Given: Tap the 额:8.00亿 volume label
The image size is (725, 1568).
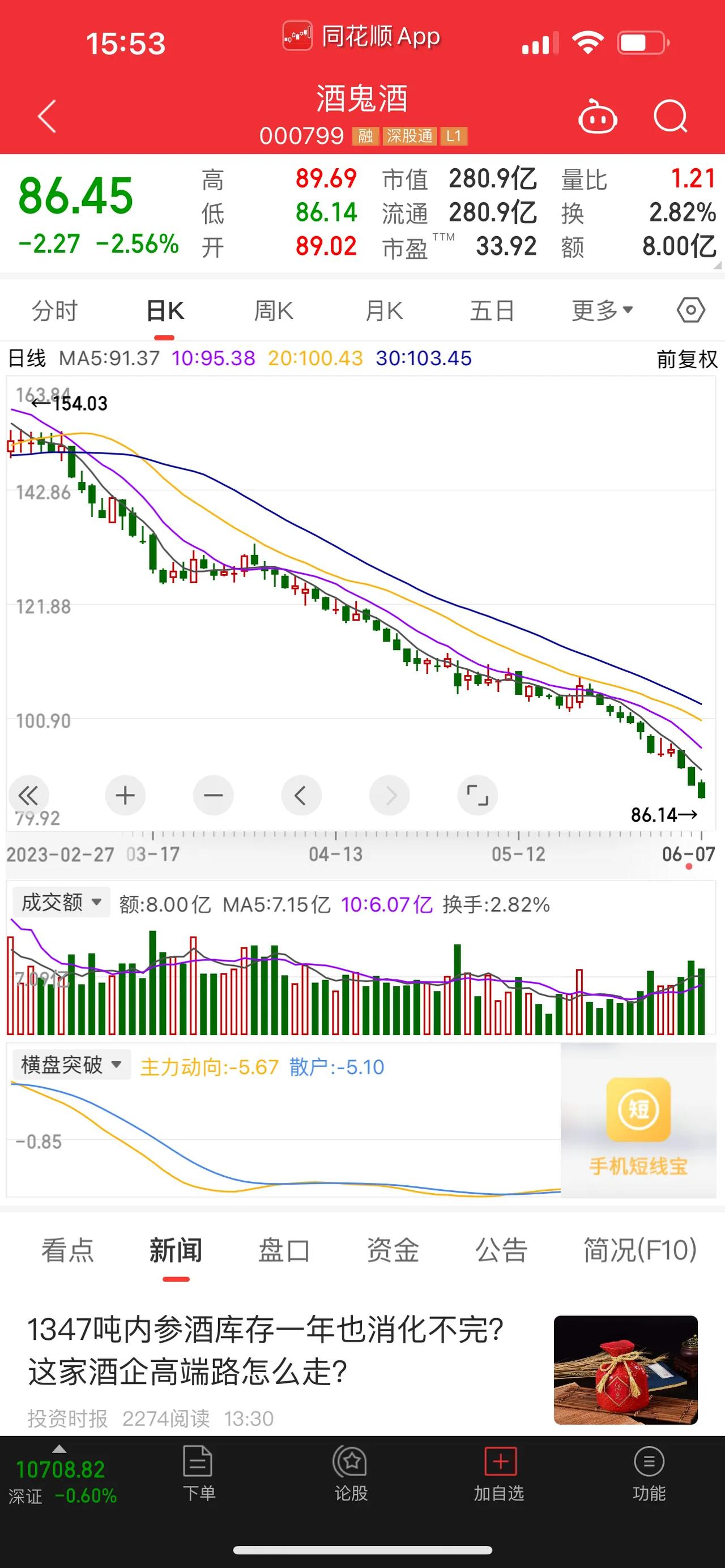Looking at the screenshot, I should (x=165, y=904).
